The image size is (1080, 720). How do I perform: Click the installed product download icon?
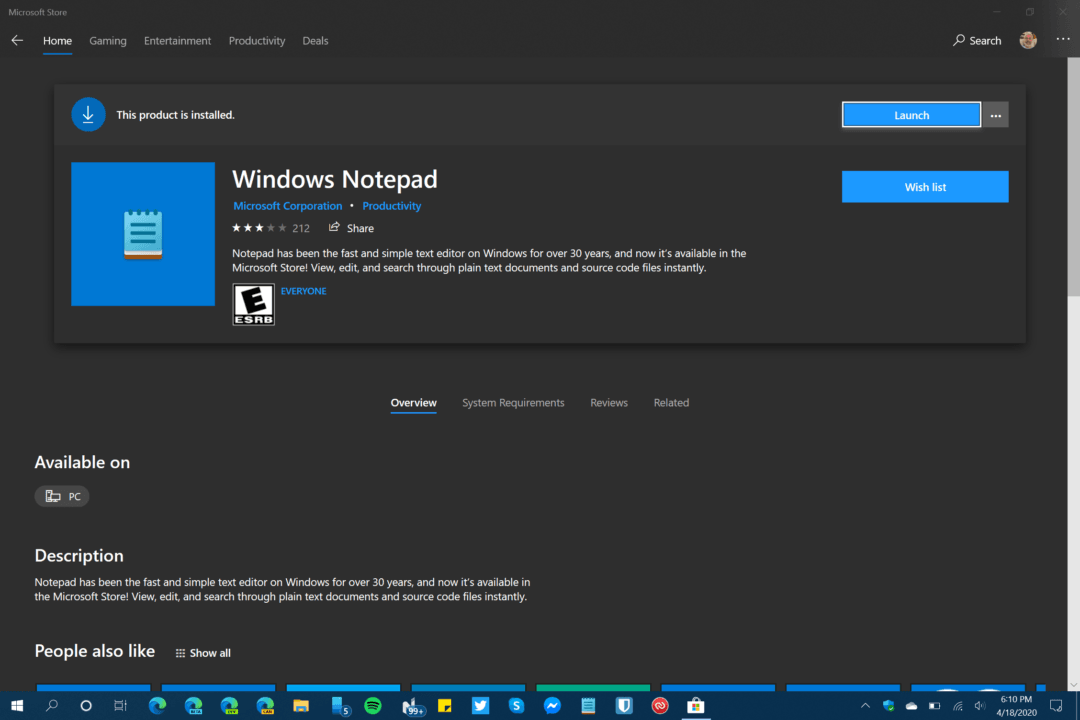pyautogui.click(x=88, y=114)
